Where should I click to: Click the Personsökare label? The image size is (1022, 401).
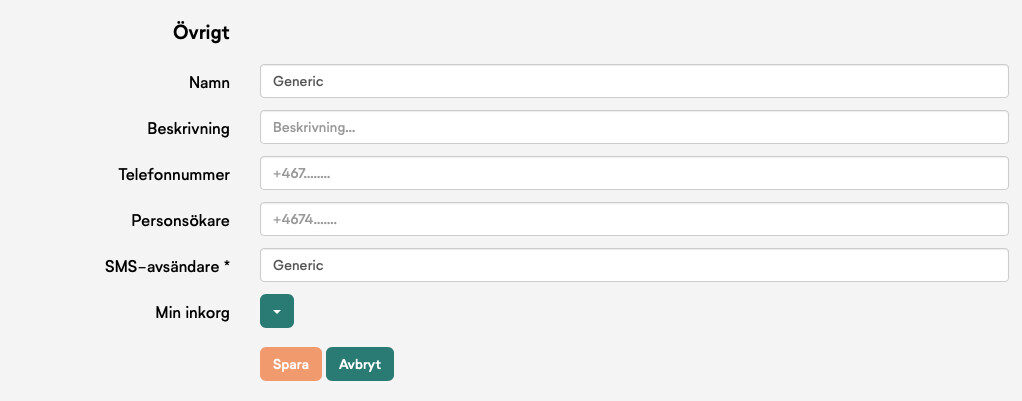[181, 220]
